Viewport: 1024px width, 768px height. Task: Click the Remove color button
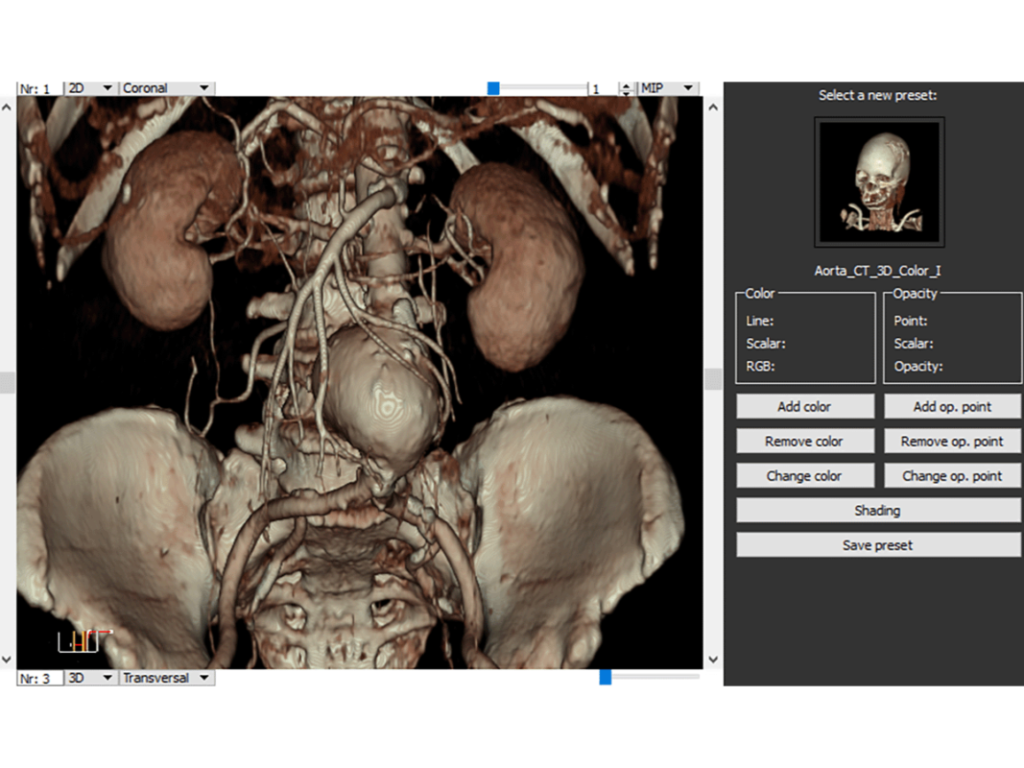[805, 441]
